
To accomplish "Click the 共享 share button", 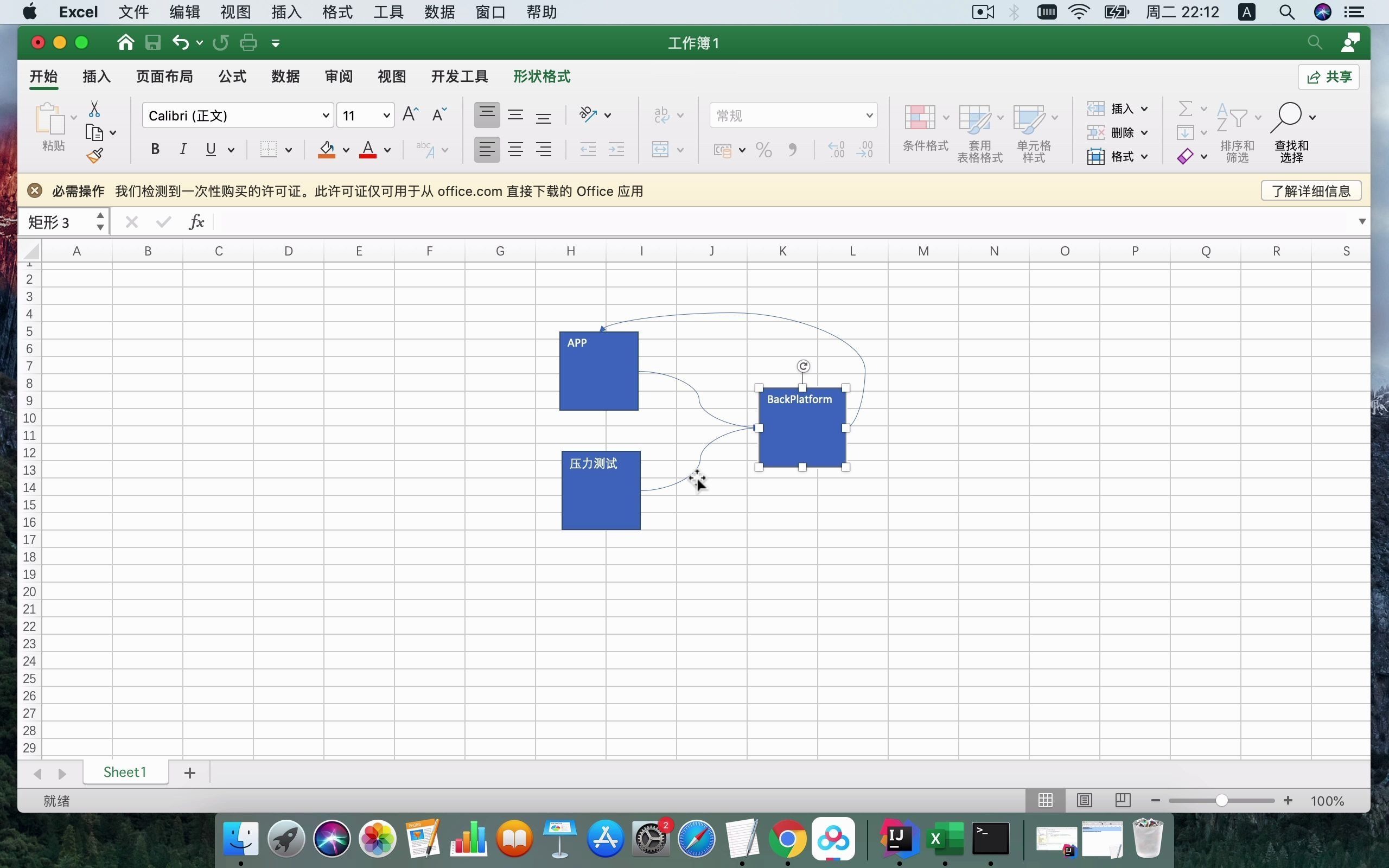I will tap(1330, 76).
